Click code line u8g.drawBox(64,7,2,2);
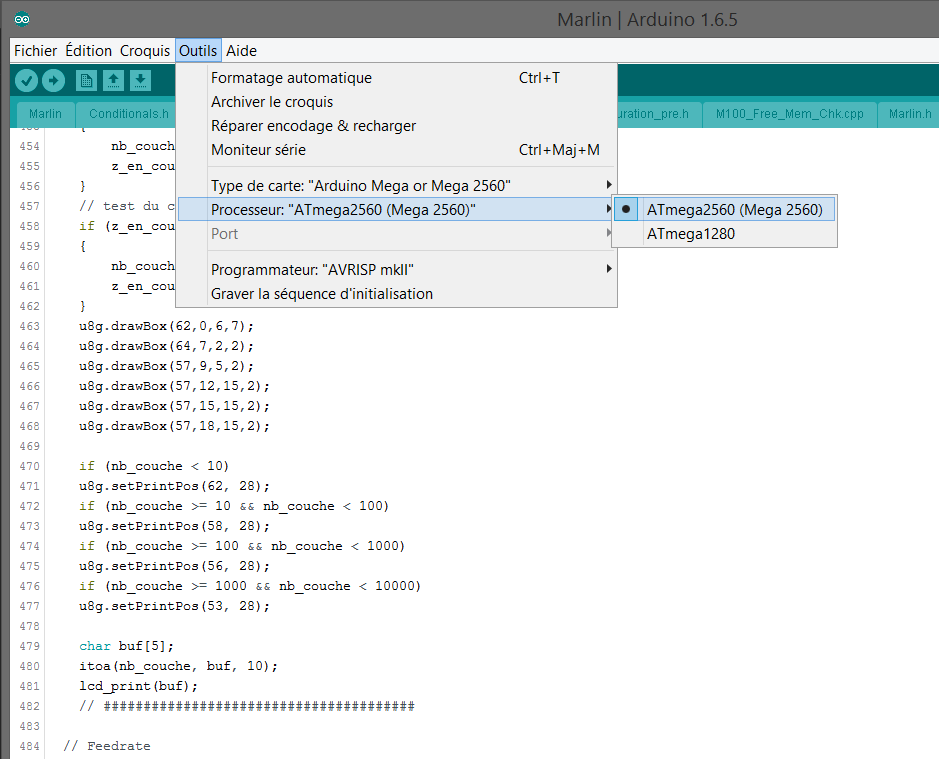 click(x=166, y=346)
